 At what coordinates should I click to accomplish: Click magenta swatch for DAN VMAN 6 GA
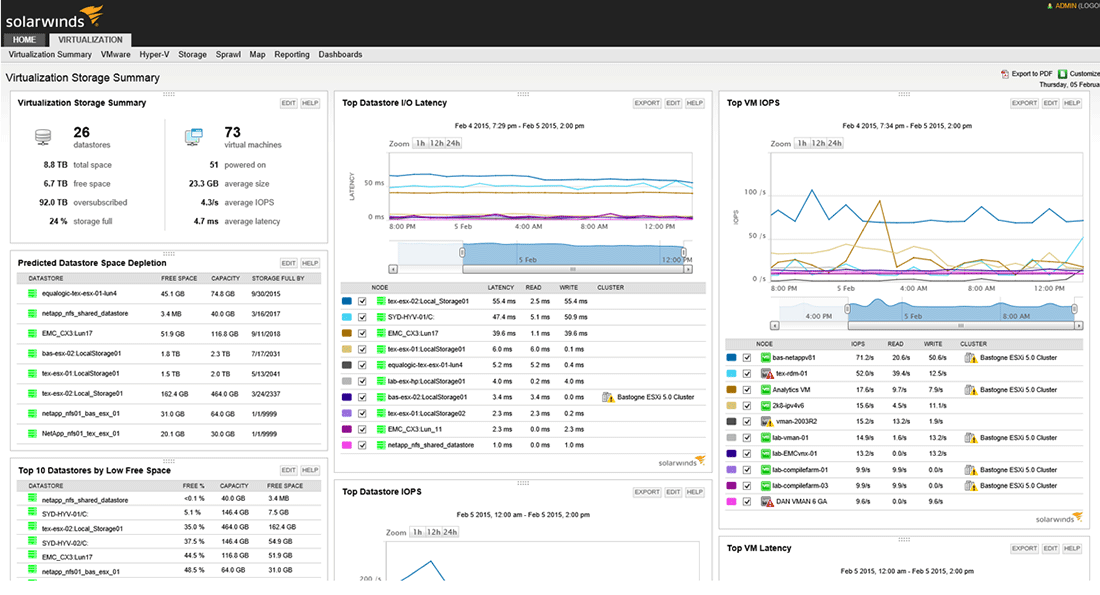732,502
